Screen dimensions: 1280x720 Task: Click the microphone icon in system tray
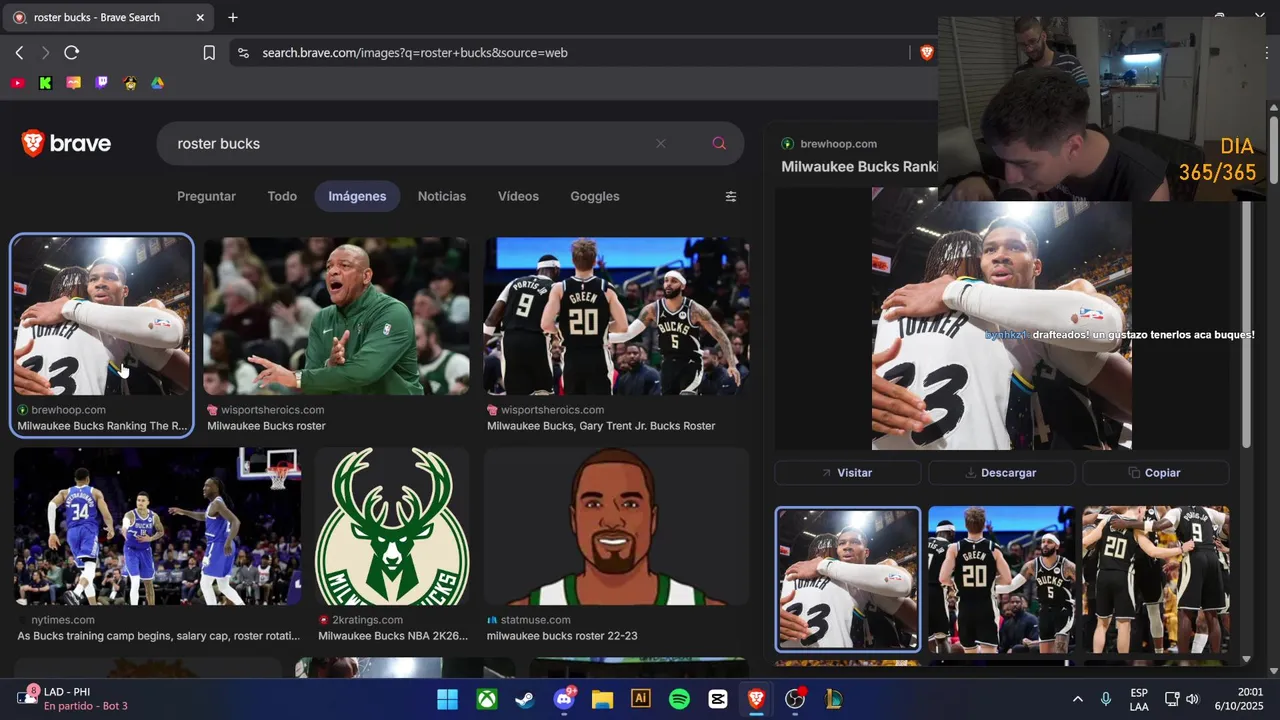(1106, 699)
